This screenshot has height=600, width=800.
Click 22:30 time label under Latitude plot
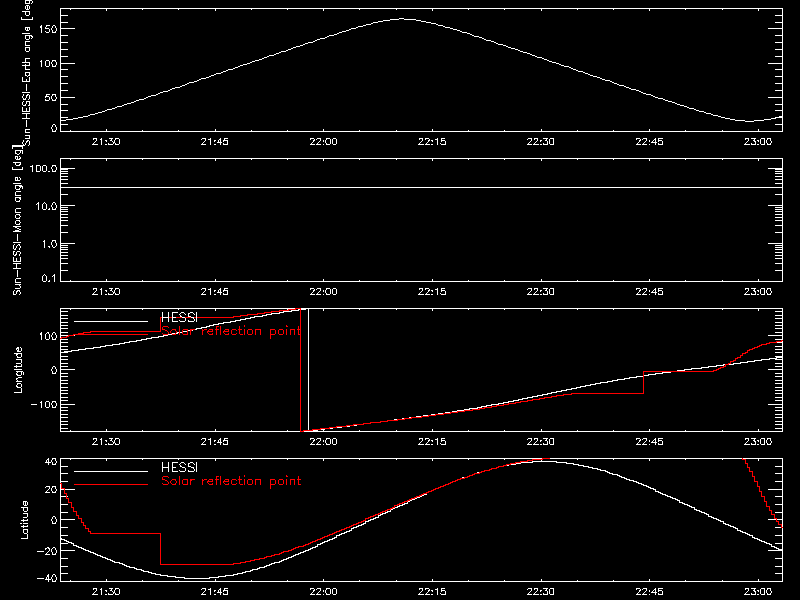coord(541,592)
